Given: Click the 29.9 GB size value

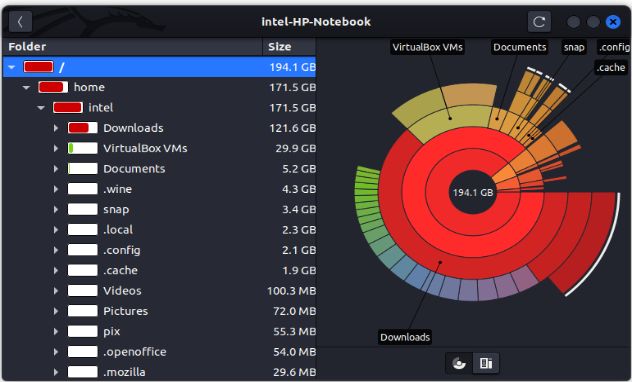Looking at the screenshot, I should (295, 148).
